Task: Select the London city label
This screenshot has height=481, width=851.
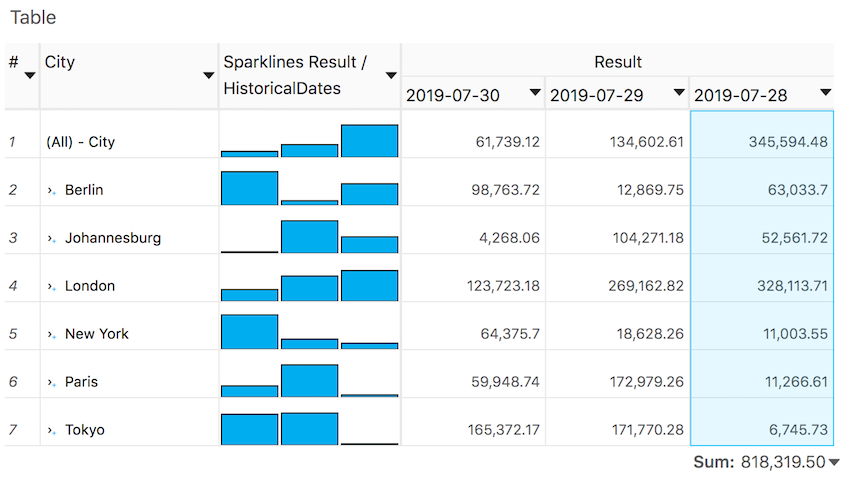Action: tap(90, 286)
